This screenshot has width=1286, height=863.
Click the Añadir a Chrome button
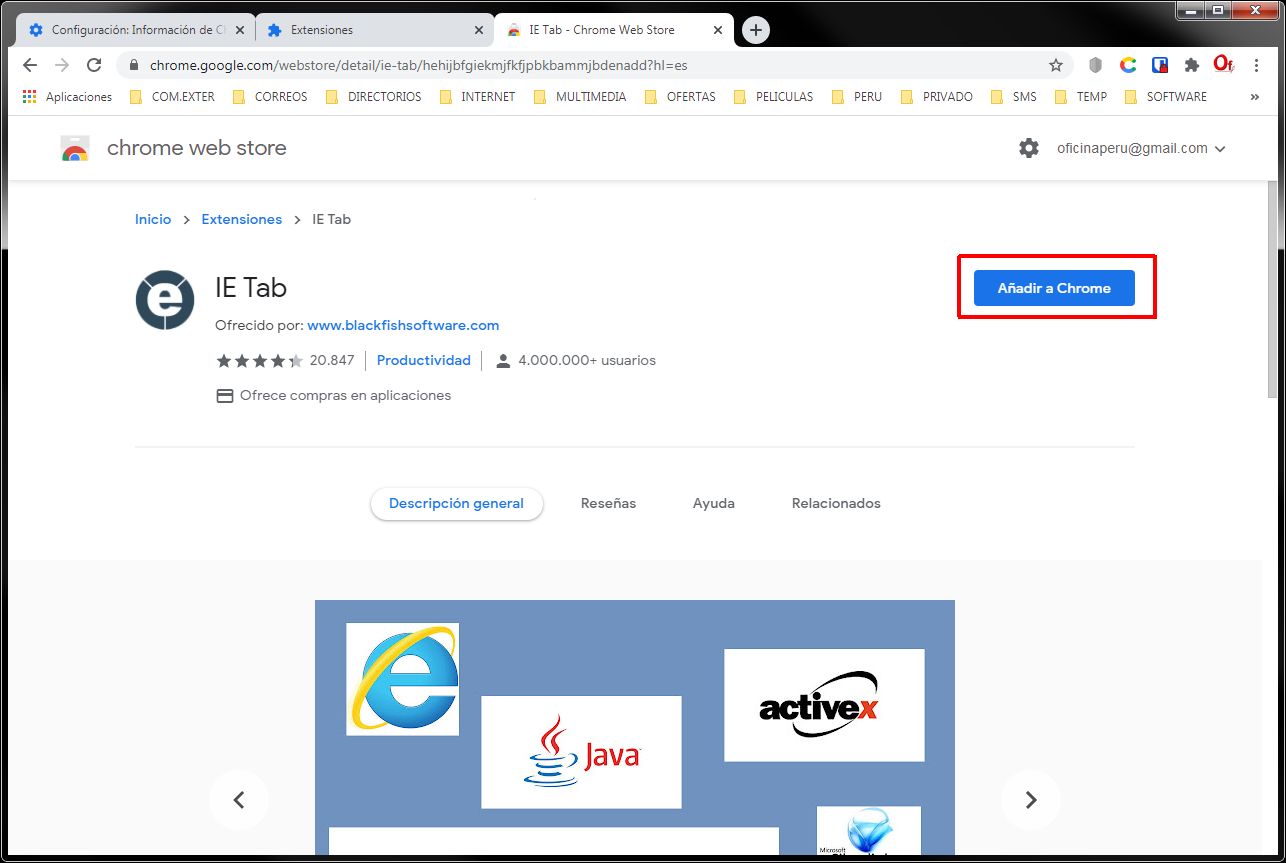click(x=1054, y=288)
